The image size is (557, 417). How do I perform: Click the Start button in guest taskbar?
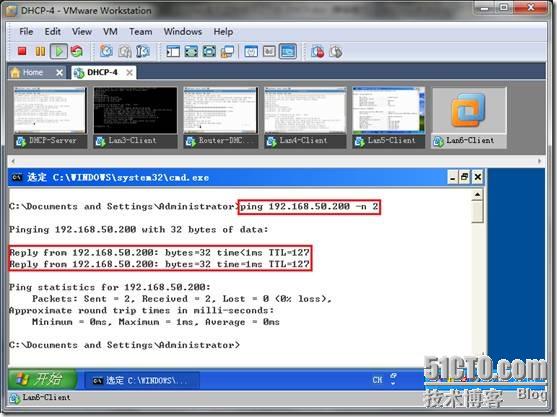point(42,379)
